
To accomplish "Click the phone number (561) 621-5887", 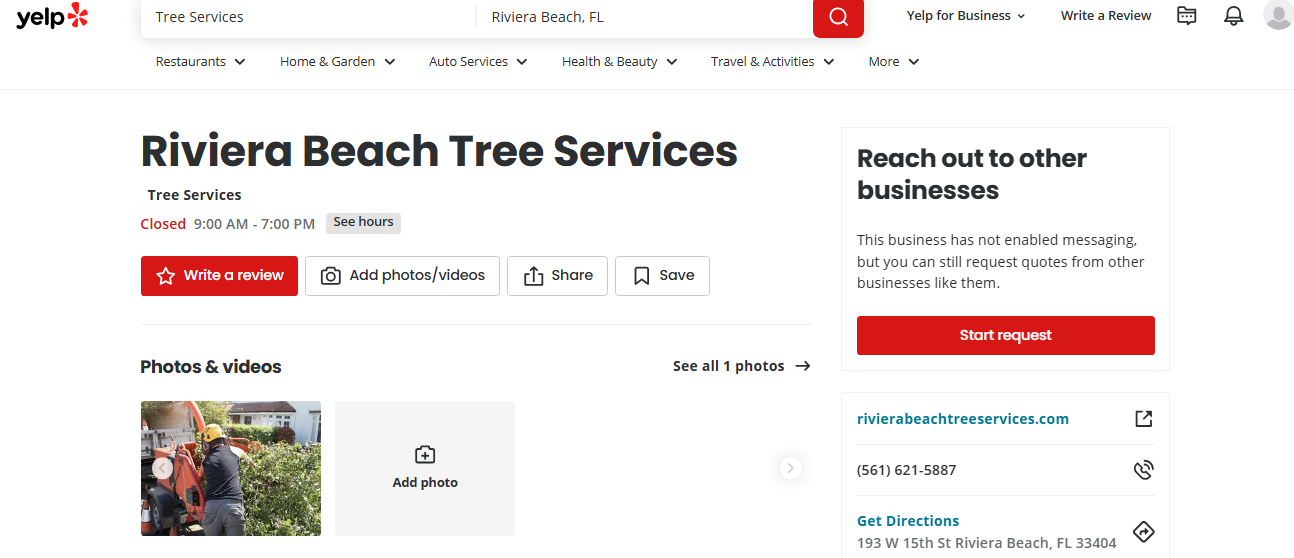I will [x=906, y=470].
